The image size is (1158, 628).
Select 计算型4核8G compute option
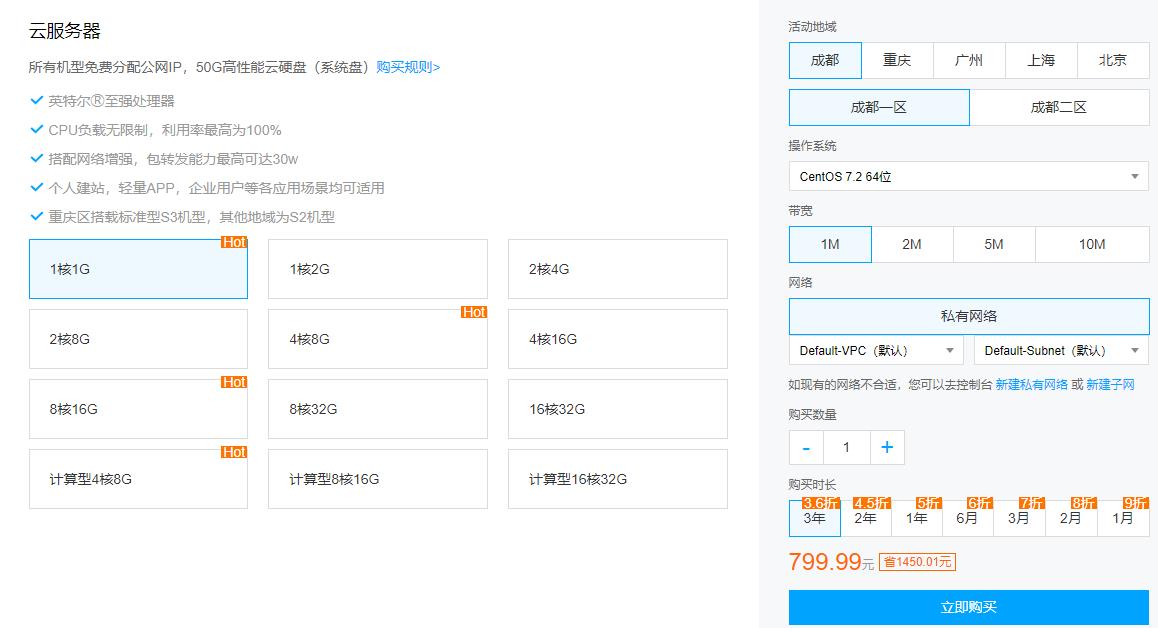click(x=138, y=479)
